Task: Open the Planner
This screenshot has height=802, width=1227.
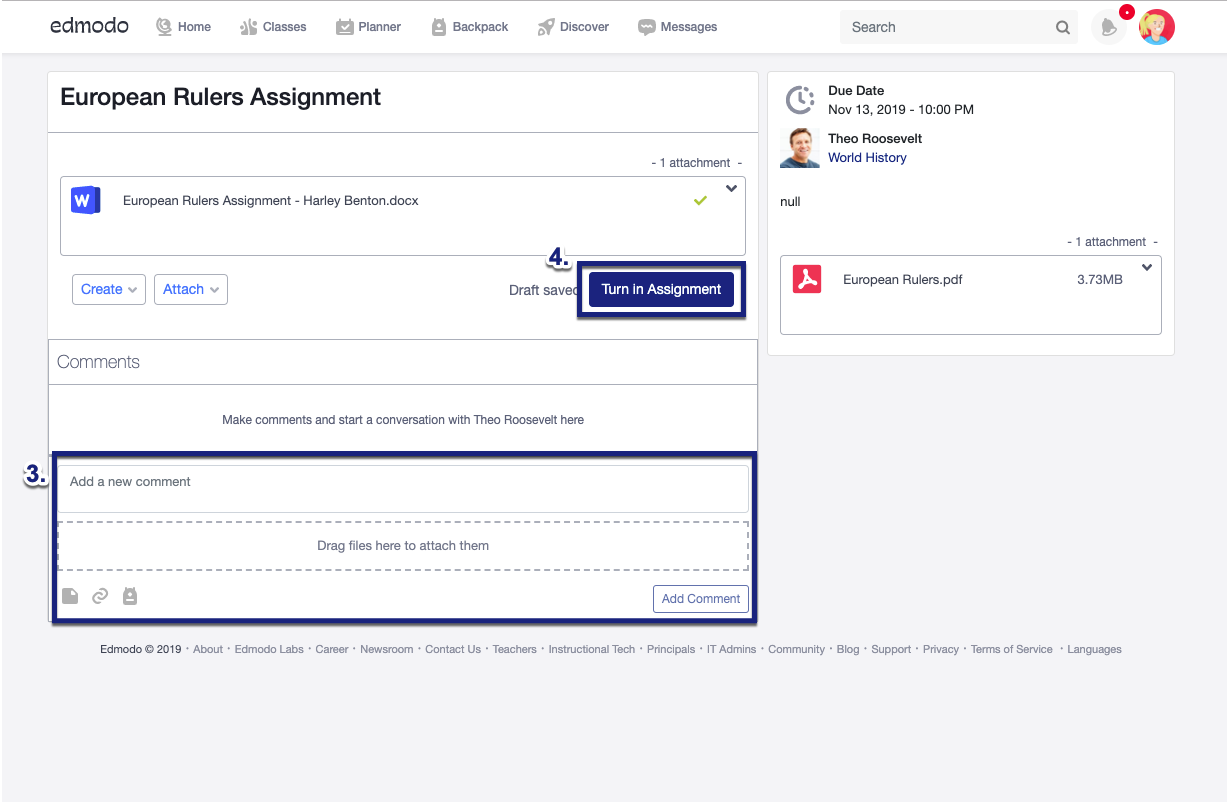Action: click(368, 27)
